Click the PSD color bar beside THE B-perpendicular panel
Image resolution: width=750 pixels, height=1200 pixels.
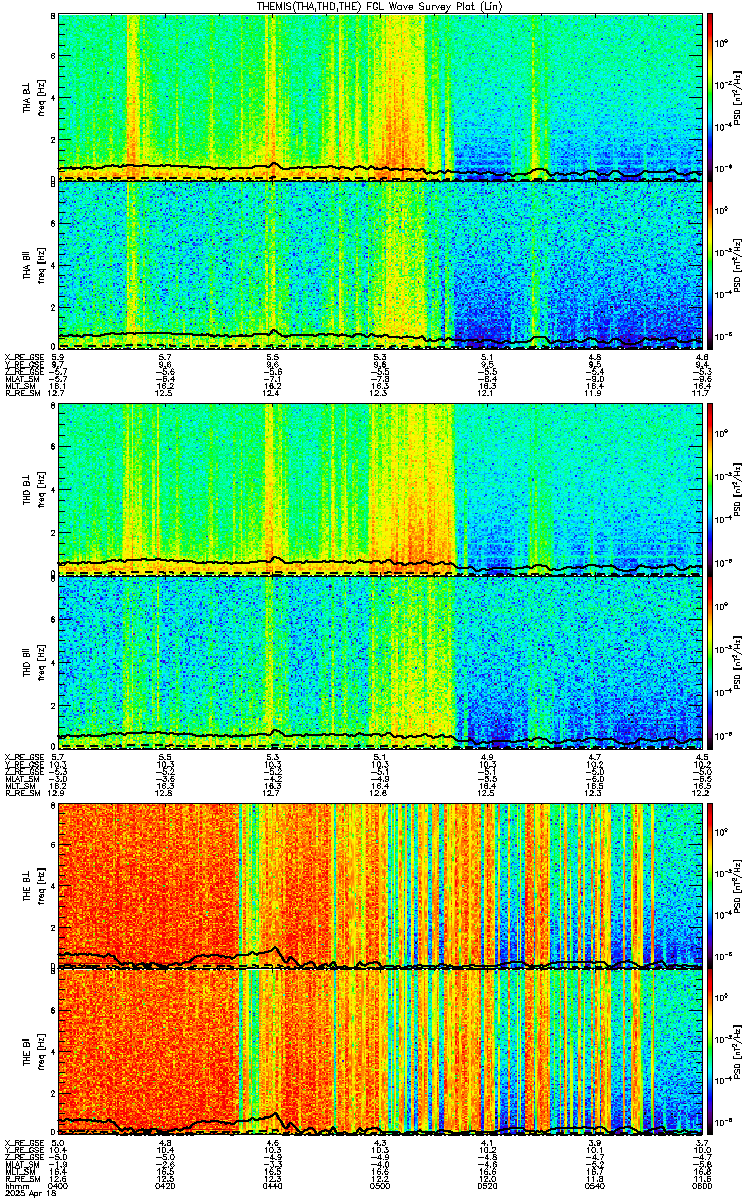click(710, 885)
